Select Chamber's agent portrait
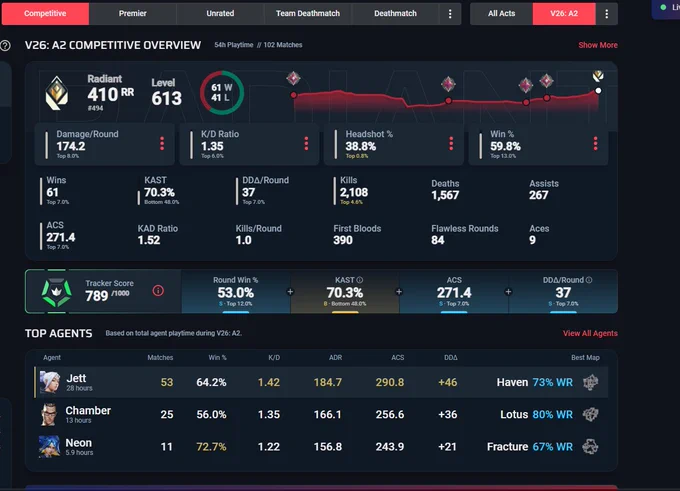The height and width of the screenshot is (491, 680). pyautogui.click(x=49, y=414)
